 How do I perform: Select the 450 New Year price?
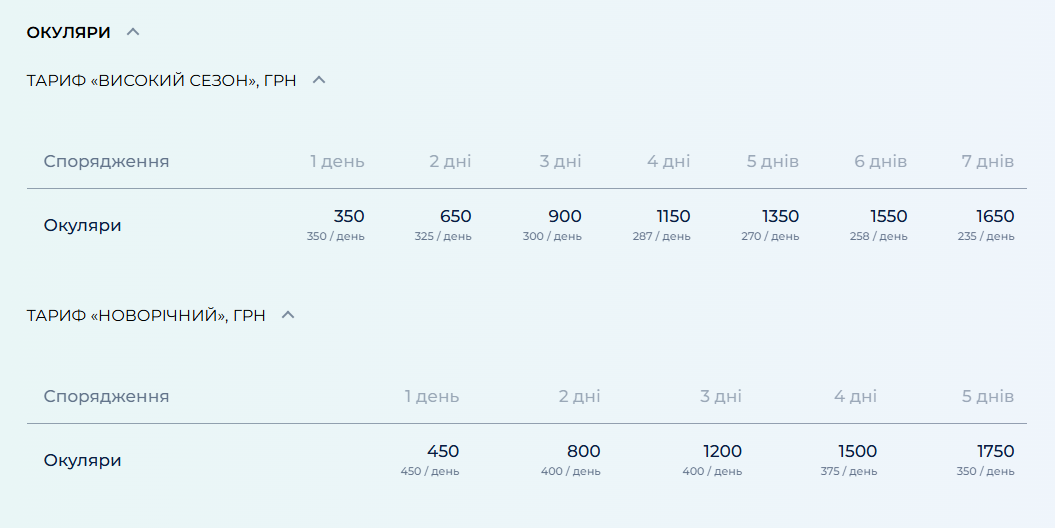443,451
